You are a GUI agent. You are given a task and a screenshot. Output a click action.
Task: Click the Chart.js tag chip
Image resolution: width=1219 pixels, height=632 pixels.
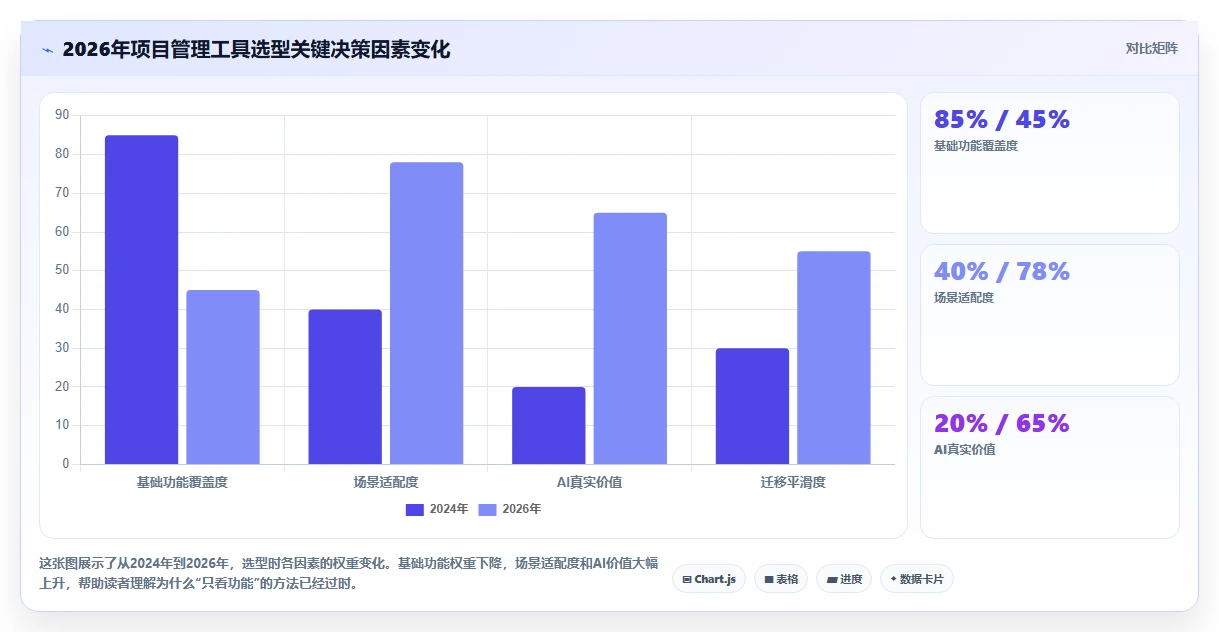pyautogui.click(x=709, y=579)
